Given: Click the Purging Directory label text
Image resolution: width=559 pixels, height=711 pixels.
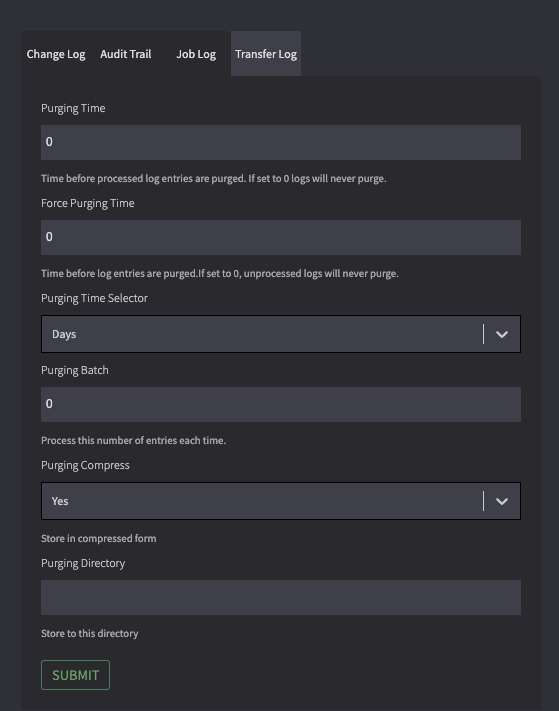Looking at the screenshot, I should pyautogui.click(x=83, y=563).
